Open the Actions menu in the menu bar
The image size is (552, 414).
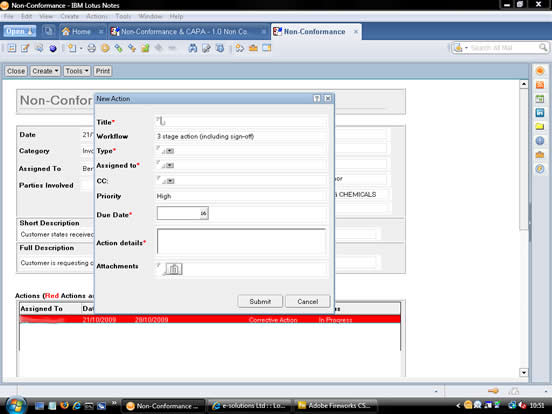(96, 17)
